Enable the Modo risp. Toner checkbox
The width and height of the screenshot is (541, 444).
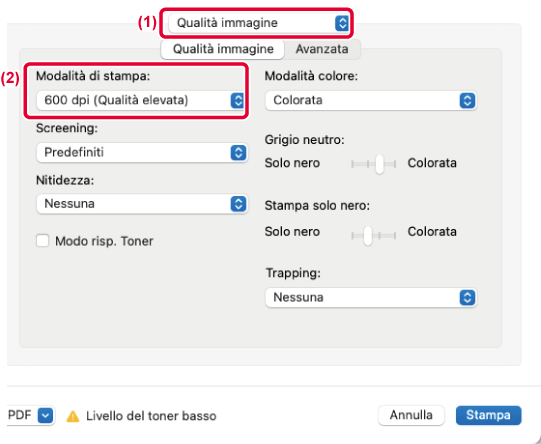pos(42,240)
